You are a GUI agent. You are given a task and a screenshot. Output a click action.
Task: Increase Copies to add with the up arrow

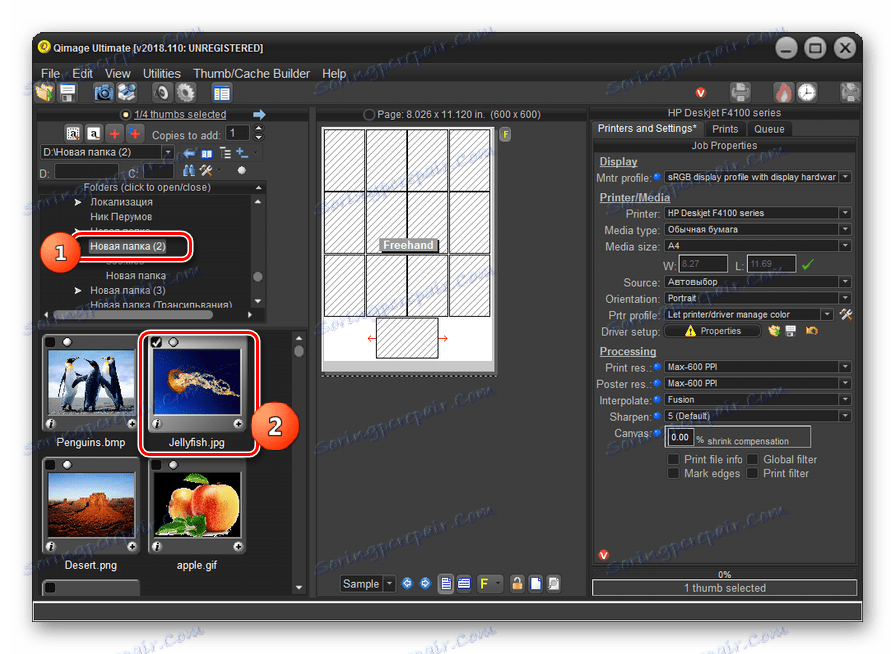259,129
